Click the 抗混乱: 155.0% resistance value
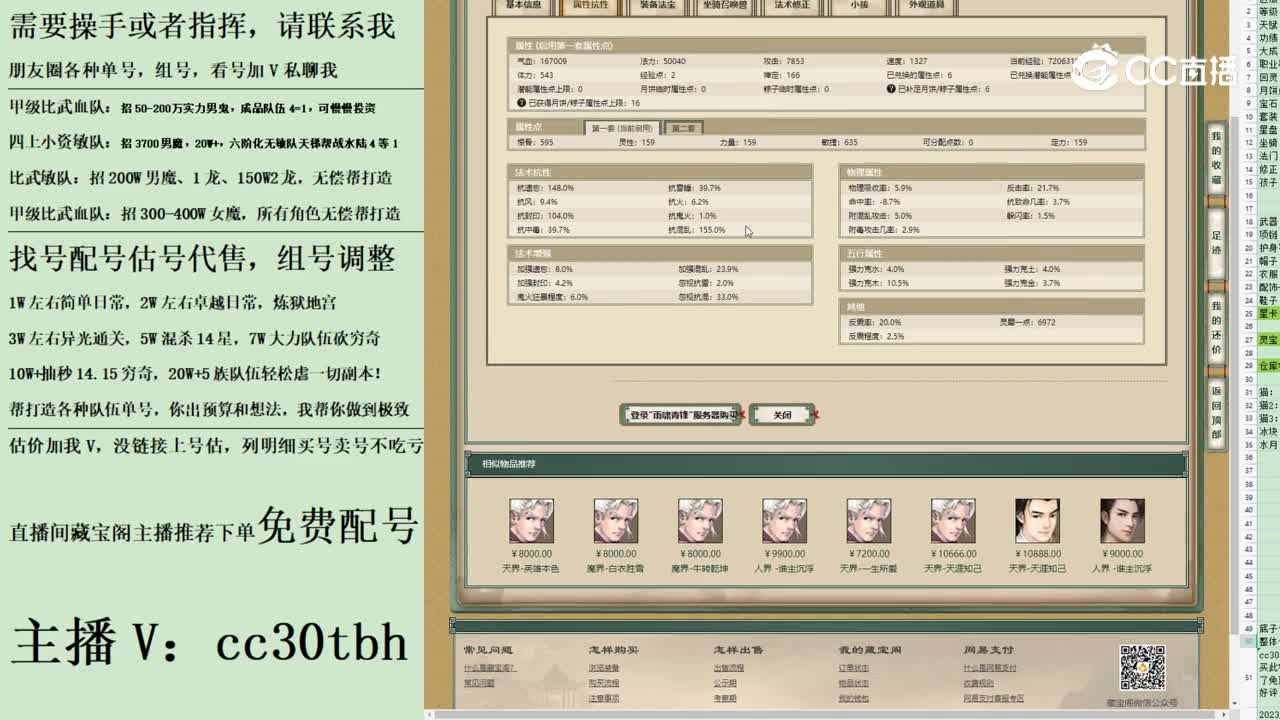Screen dimensions: 1280x720 [696, 230]
